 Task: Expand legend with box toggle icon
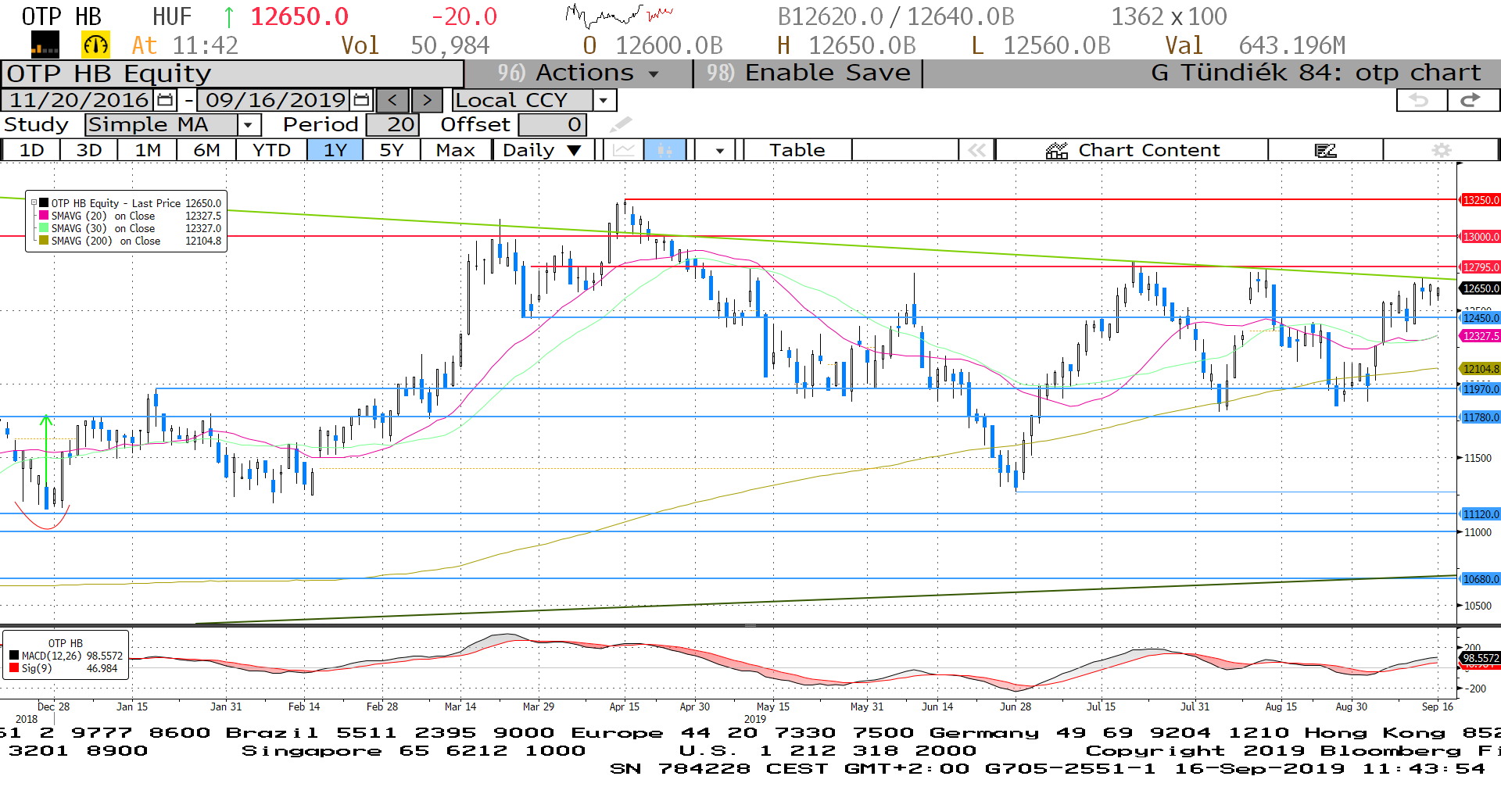click(33, 202)
